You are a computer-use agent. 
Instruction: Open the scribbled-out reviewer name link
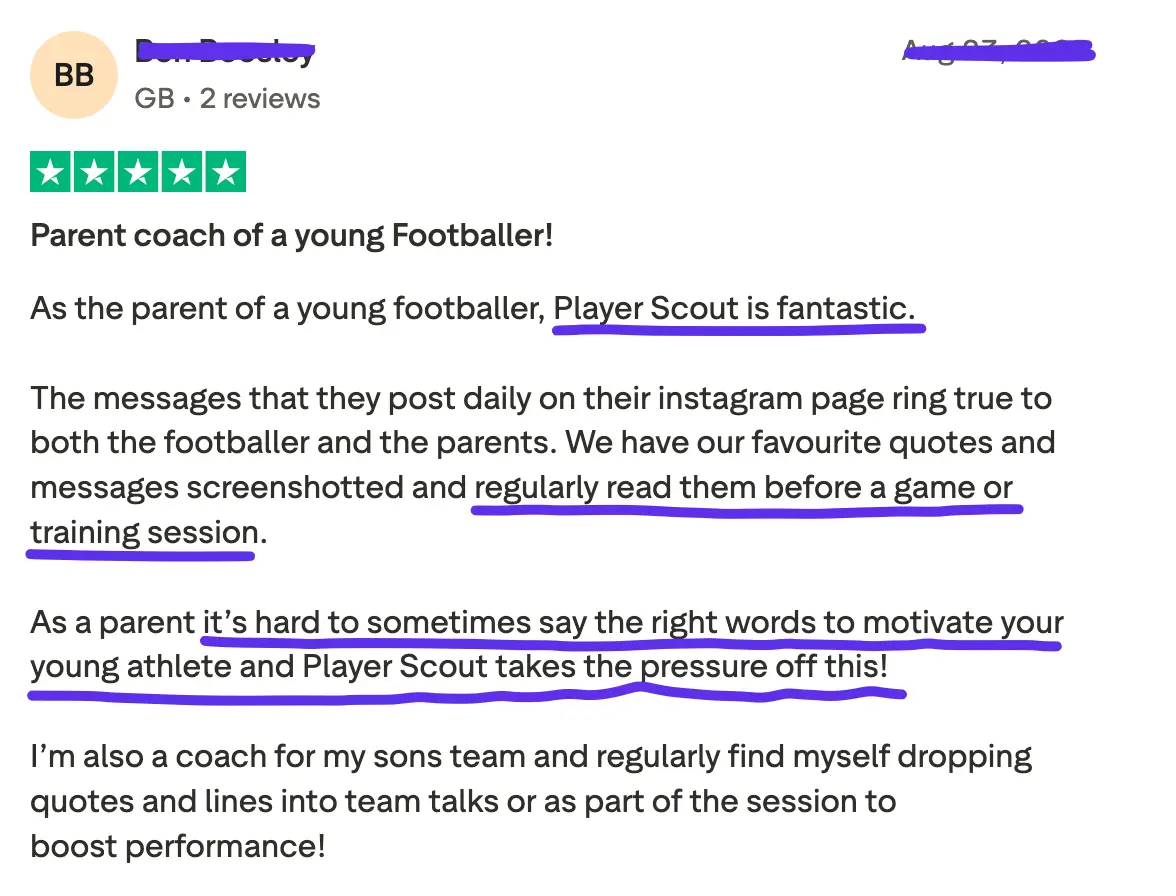(x=225, y=52)
